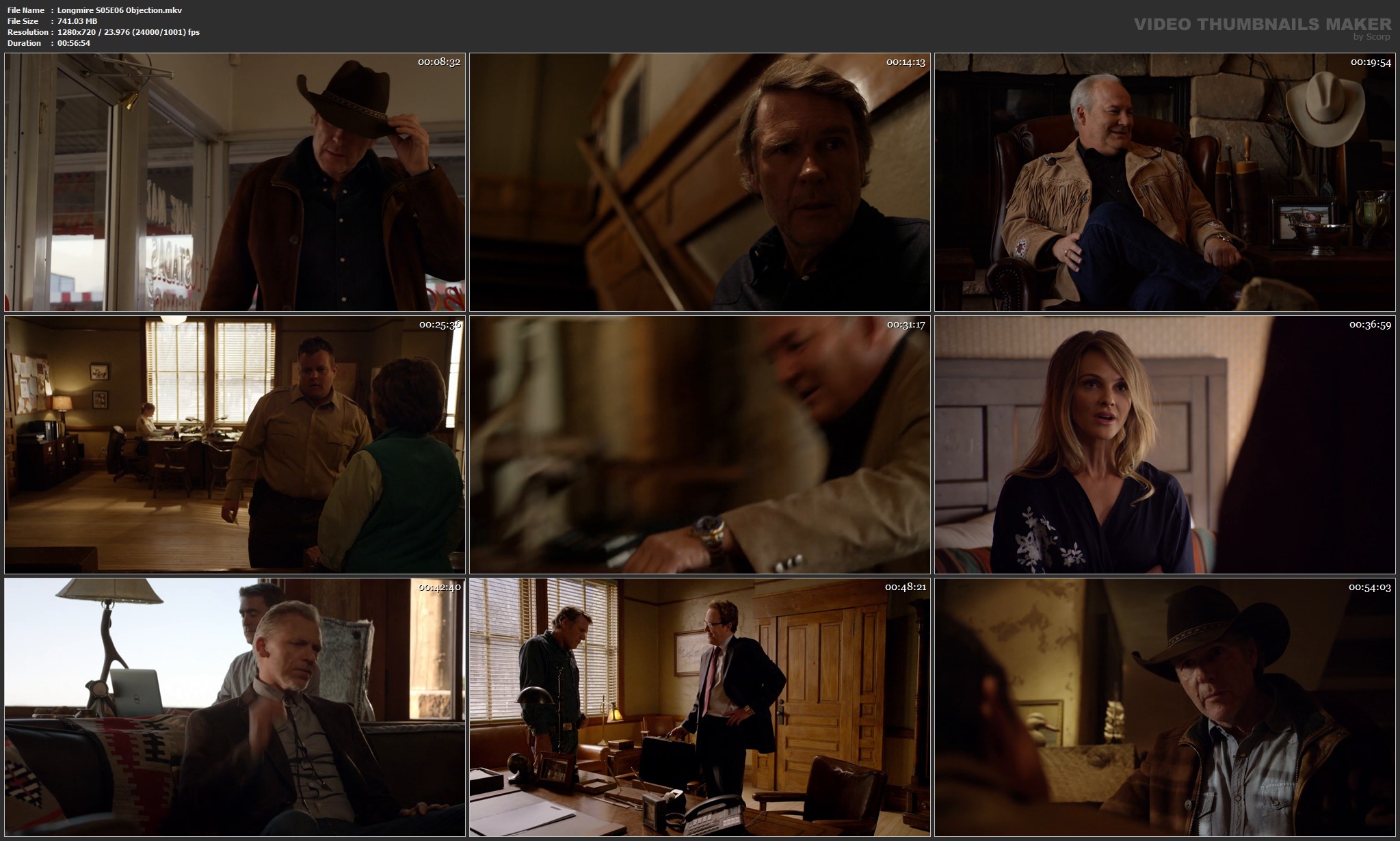Click the File Name header label

[x=26, y=10]
